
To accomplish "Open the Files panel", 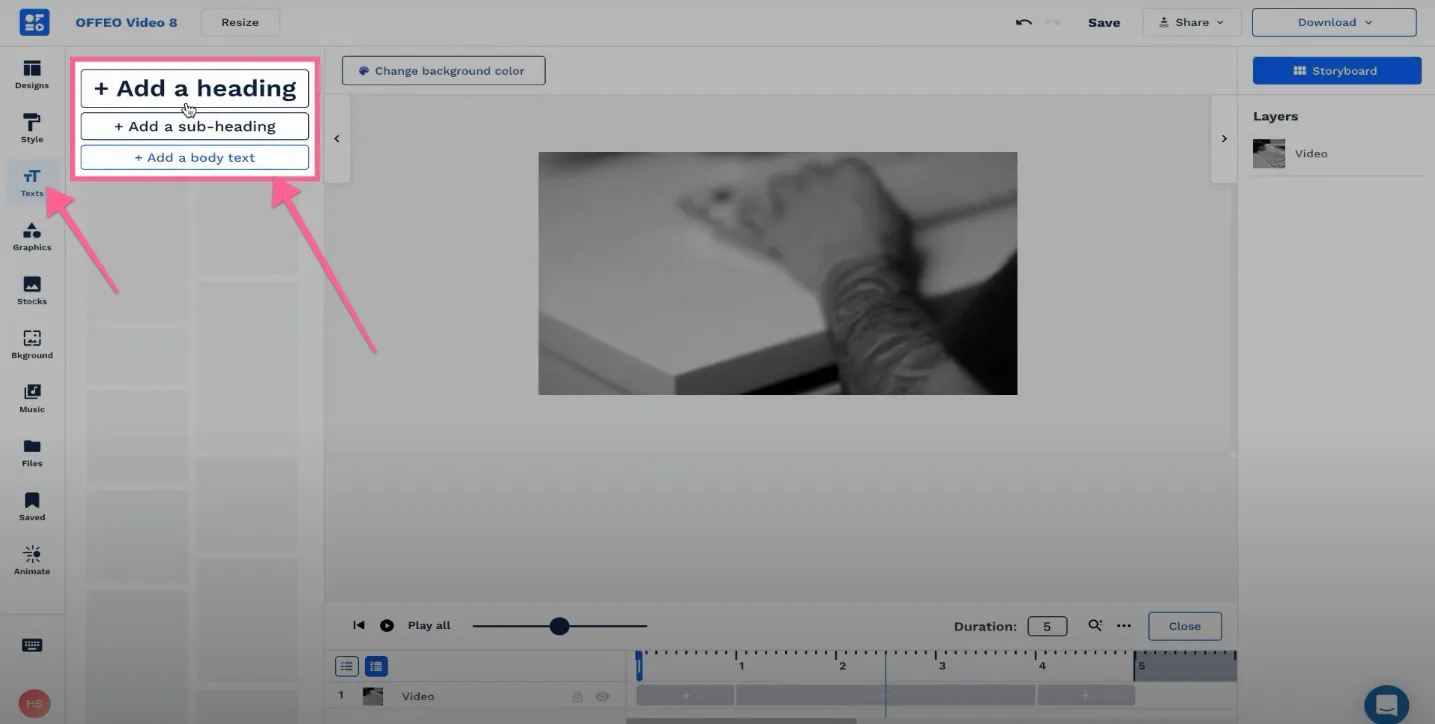I will click(x=32, y=452).
